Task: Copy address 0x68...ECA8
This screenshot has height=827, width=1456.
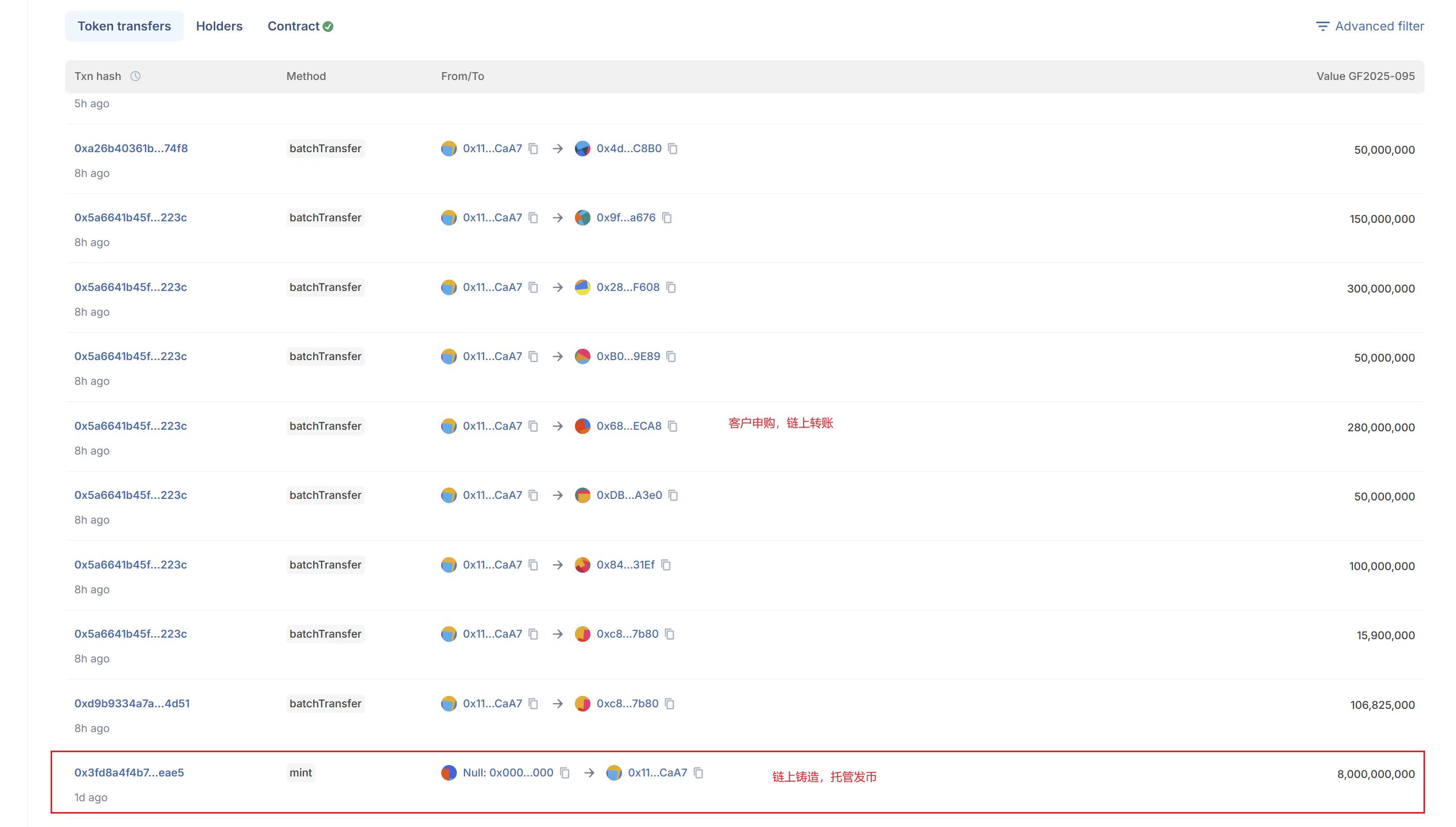Action: (673, 426)
